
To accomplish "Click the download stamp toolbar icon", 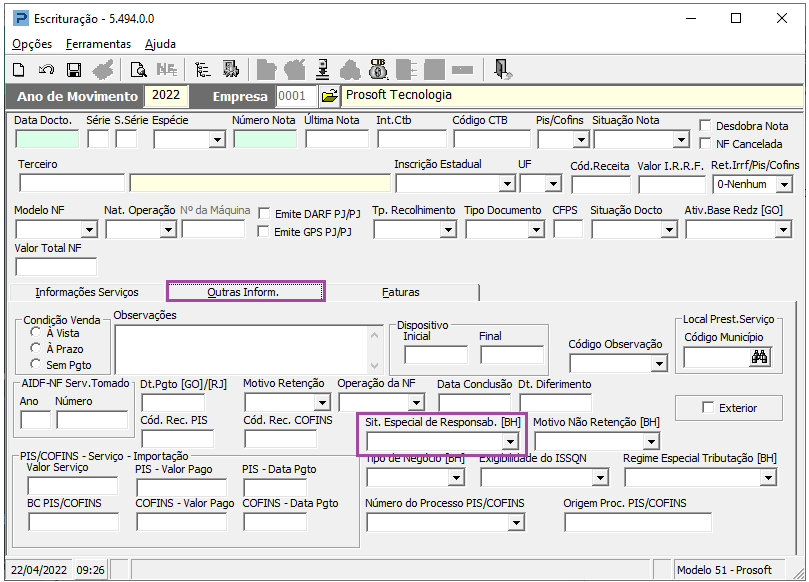I will pyautogui.click(x=323, y=70).
